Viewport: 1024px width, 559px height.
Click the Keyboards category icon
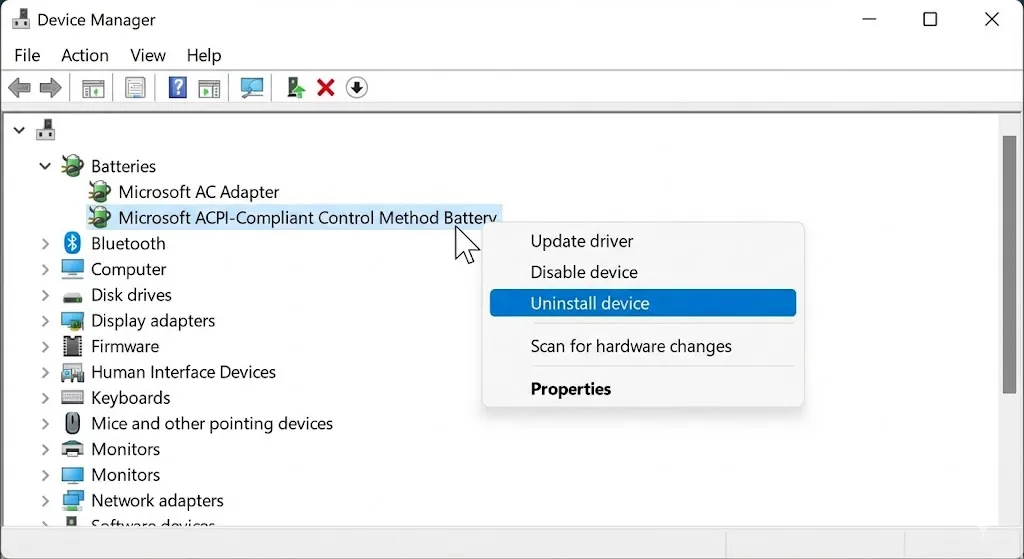[x=72, y=398]
